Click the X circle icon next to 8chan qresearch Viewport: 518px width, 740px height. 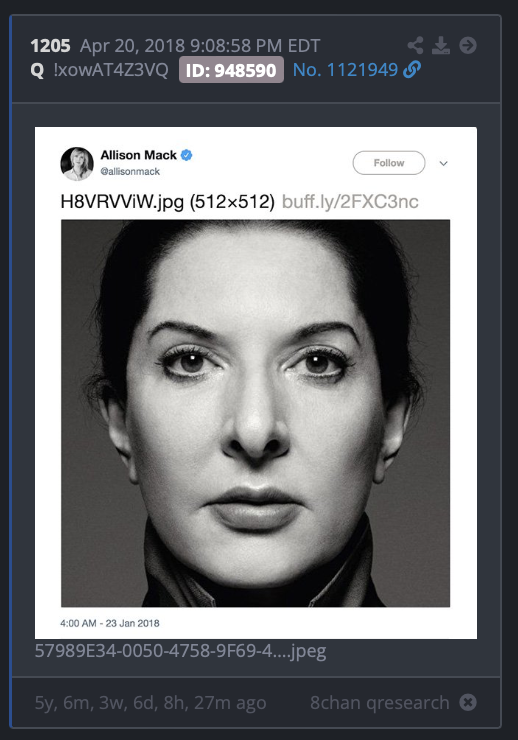(468, 702)
